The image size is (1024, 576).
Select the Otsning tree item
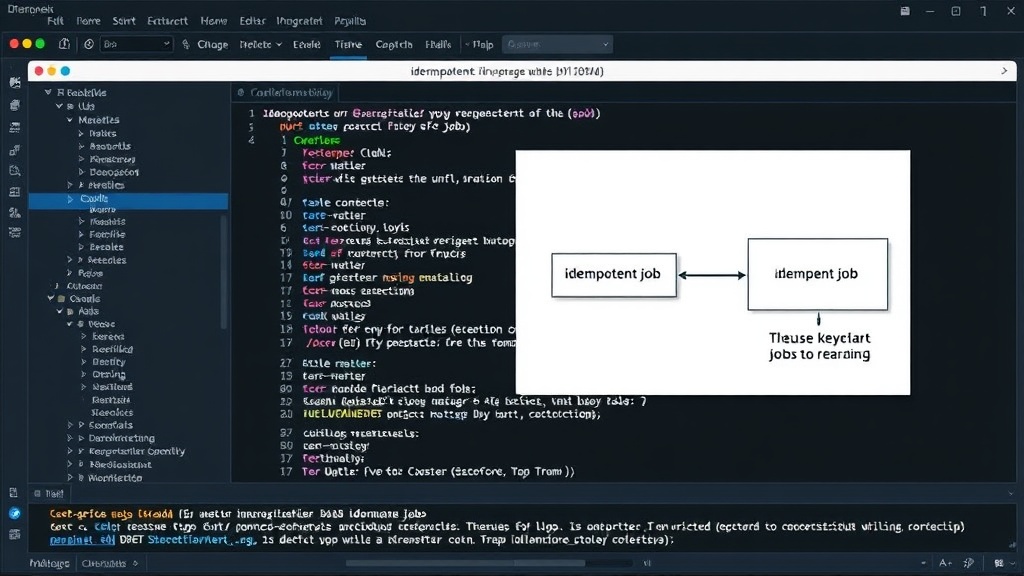[108, 375]
